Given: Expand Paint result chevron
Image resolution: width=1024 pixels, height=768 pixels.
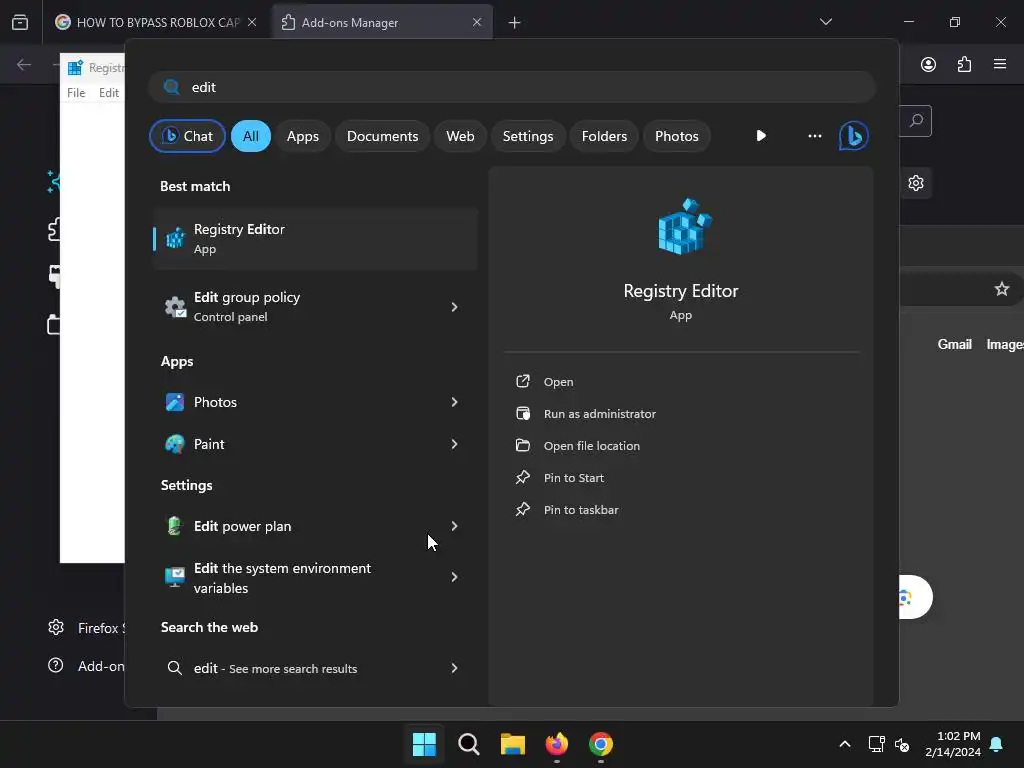Looking at the screenshot, I should click(455, 444).
